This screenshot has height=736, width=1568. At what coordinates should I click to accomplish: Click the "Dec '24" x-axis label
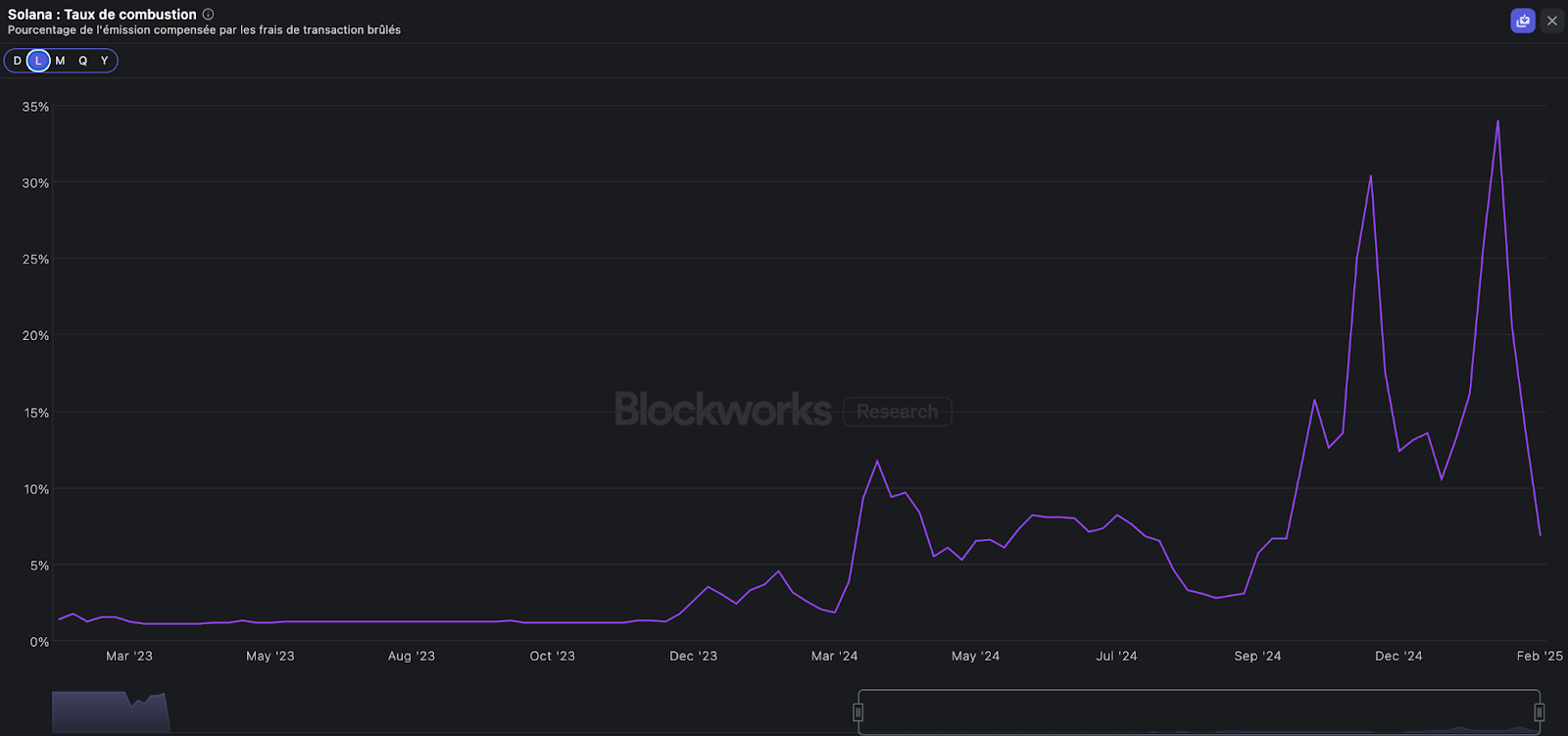click(1399, 656)
